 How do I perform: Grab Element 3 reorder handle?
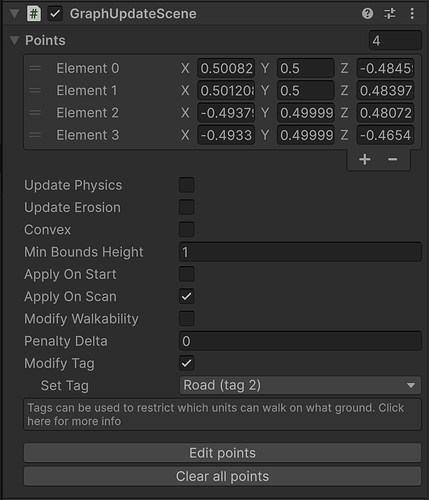click(x=35, y=135)
